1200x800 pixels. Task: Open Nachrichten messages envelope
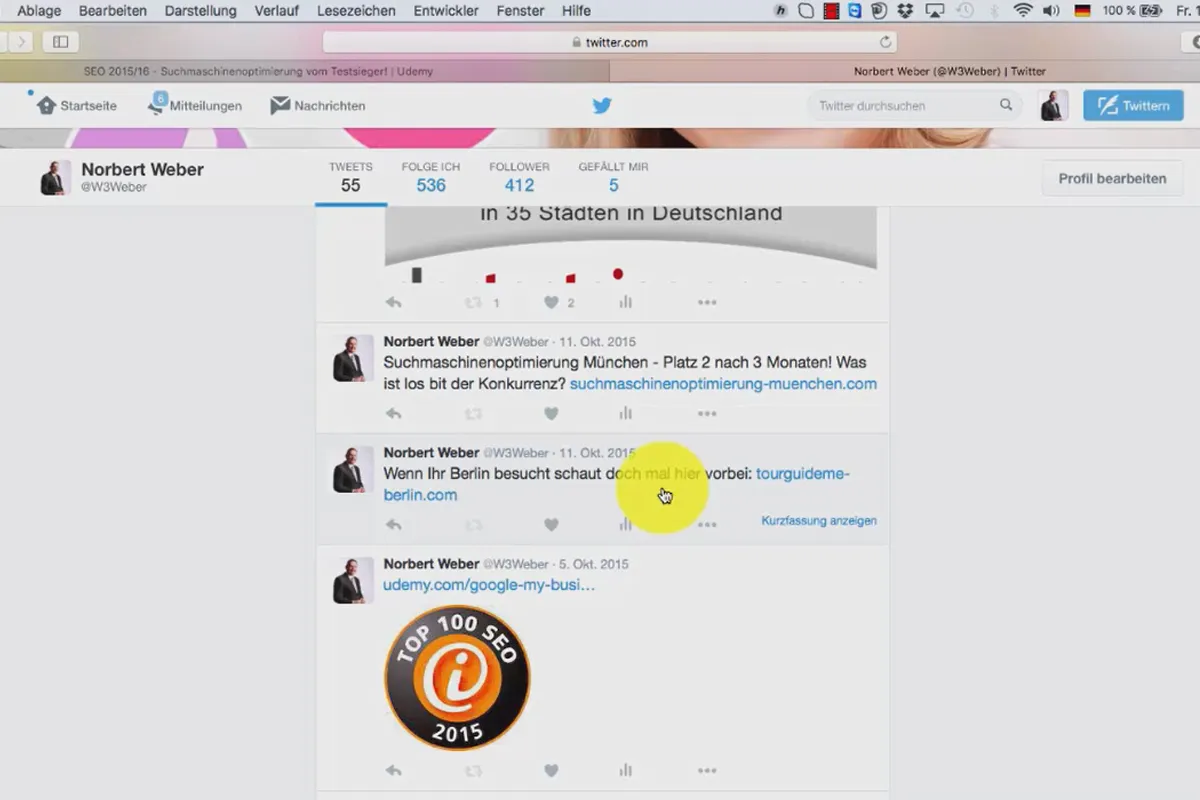pos(280,105)
